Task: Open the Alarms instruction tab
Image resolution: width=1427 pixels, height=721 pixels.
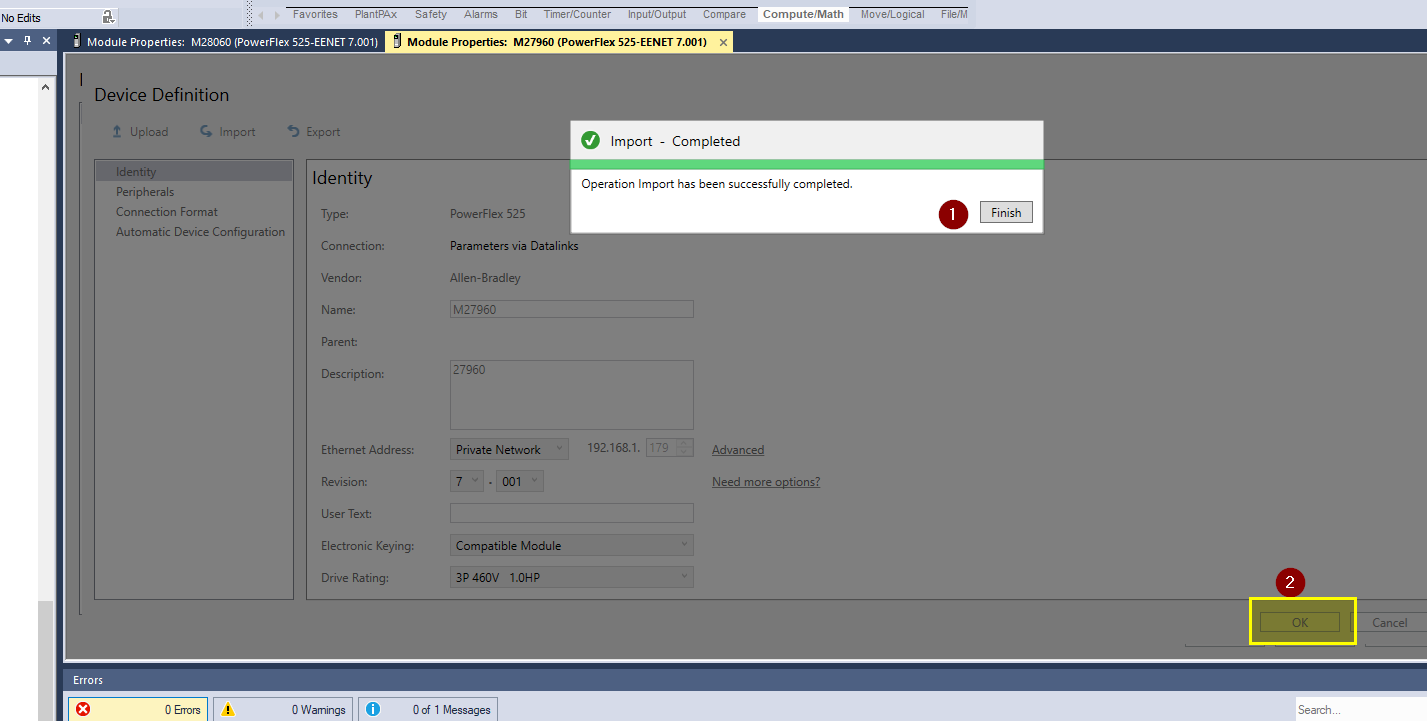Action: 481,14
